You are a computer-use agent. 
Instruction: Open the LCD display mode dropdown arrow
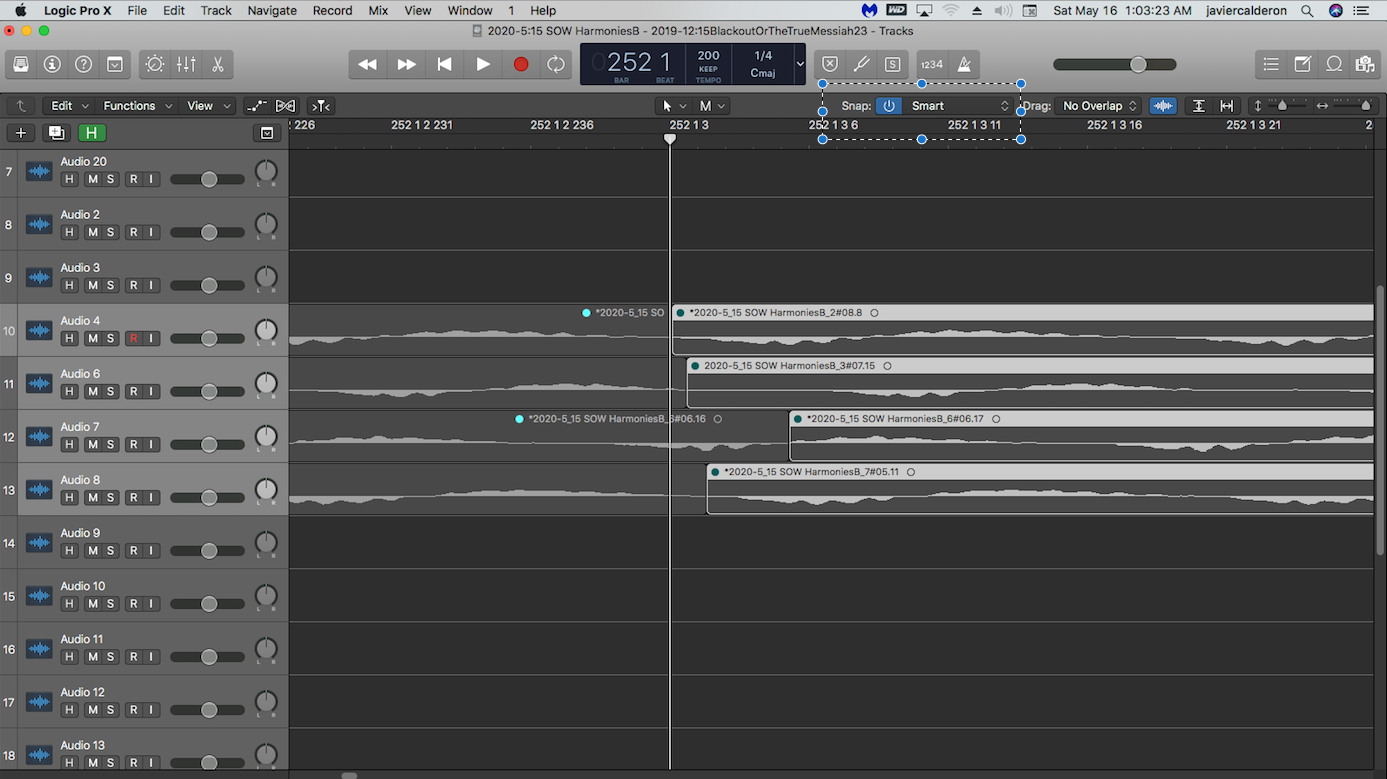coord(799,64)
